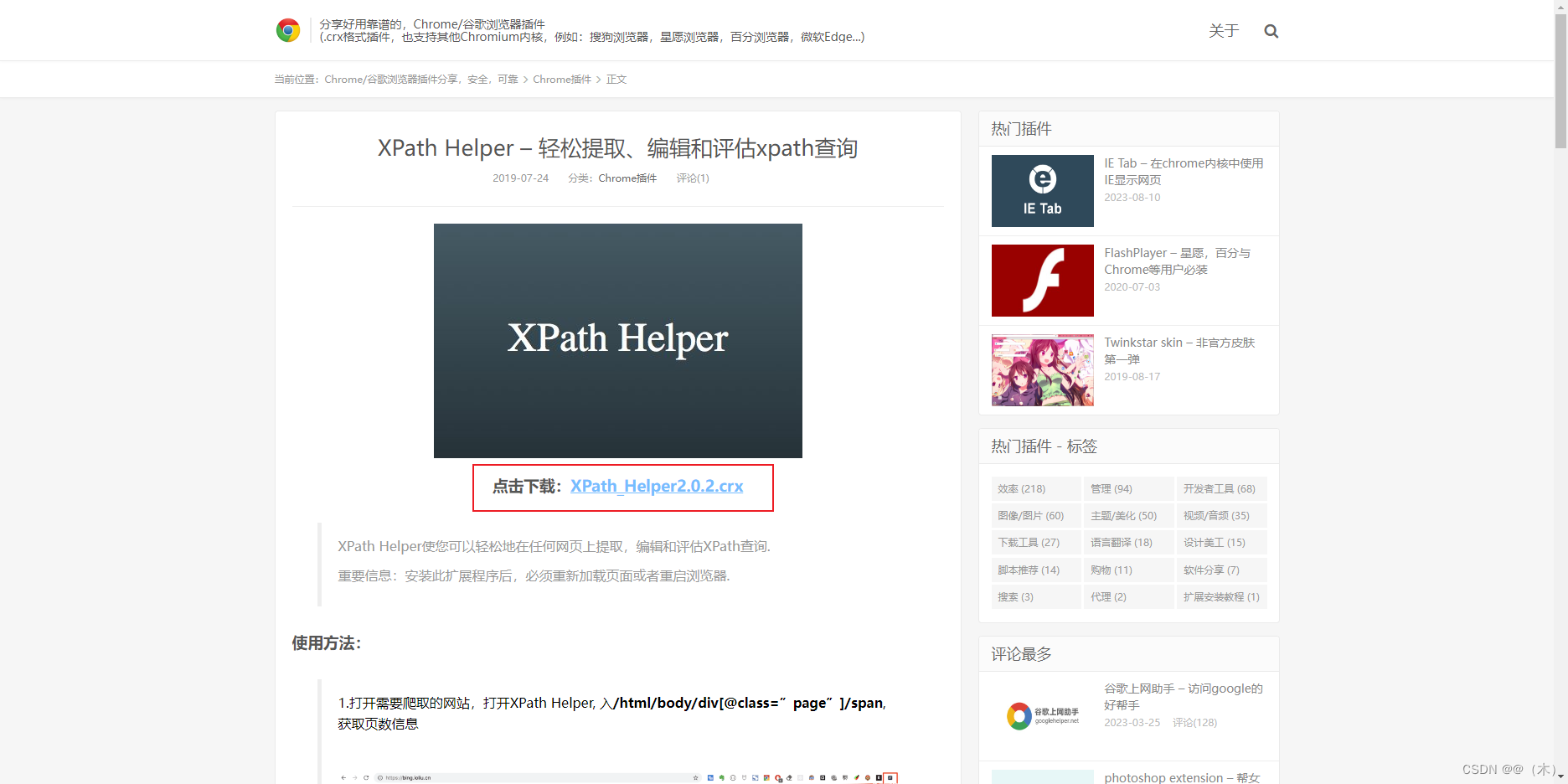Image resolution: width=1568 pixels, height=784 pixels.
Task: Click the date 2023-08-10 under IE Tab
Action: pyautogui.click(x=1132, y=198)
